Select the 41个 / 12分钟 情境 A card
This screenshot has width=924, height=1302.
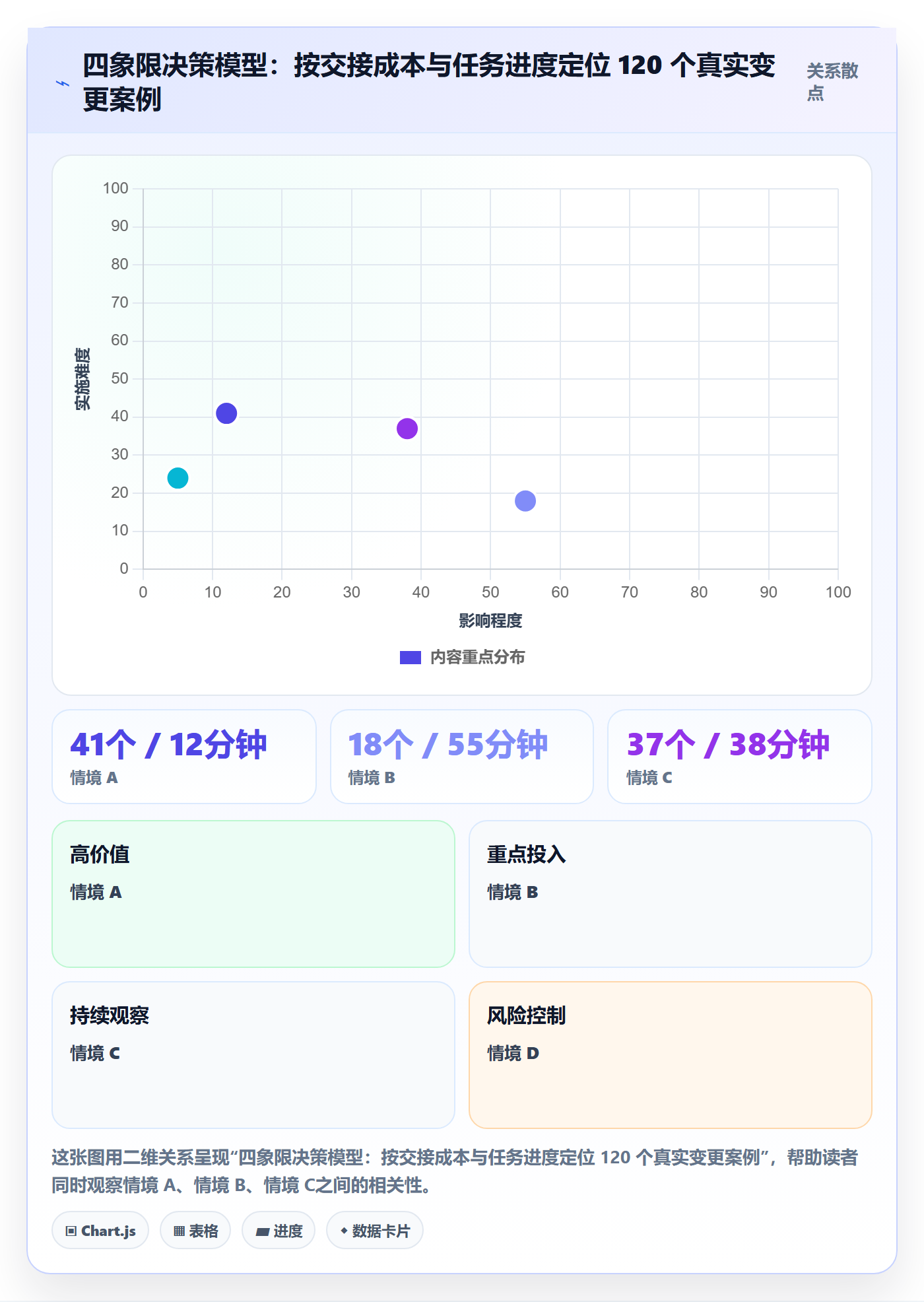(184, 757)
